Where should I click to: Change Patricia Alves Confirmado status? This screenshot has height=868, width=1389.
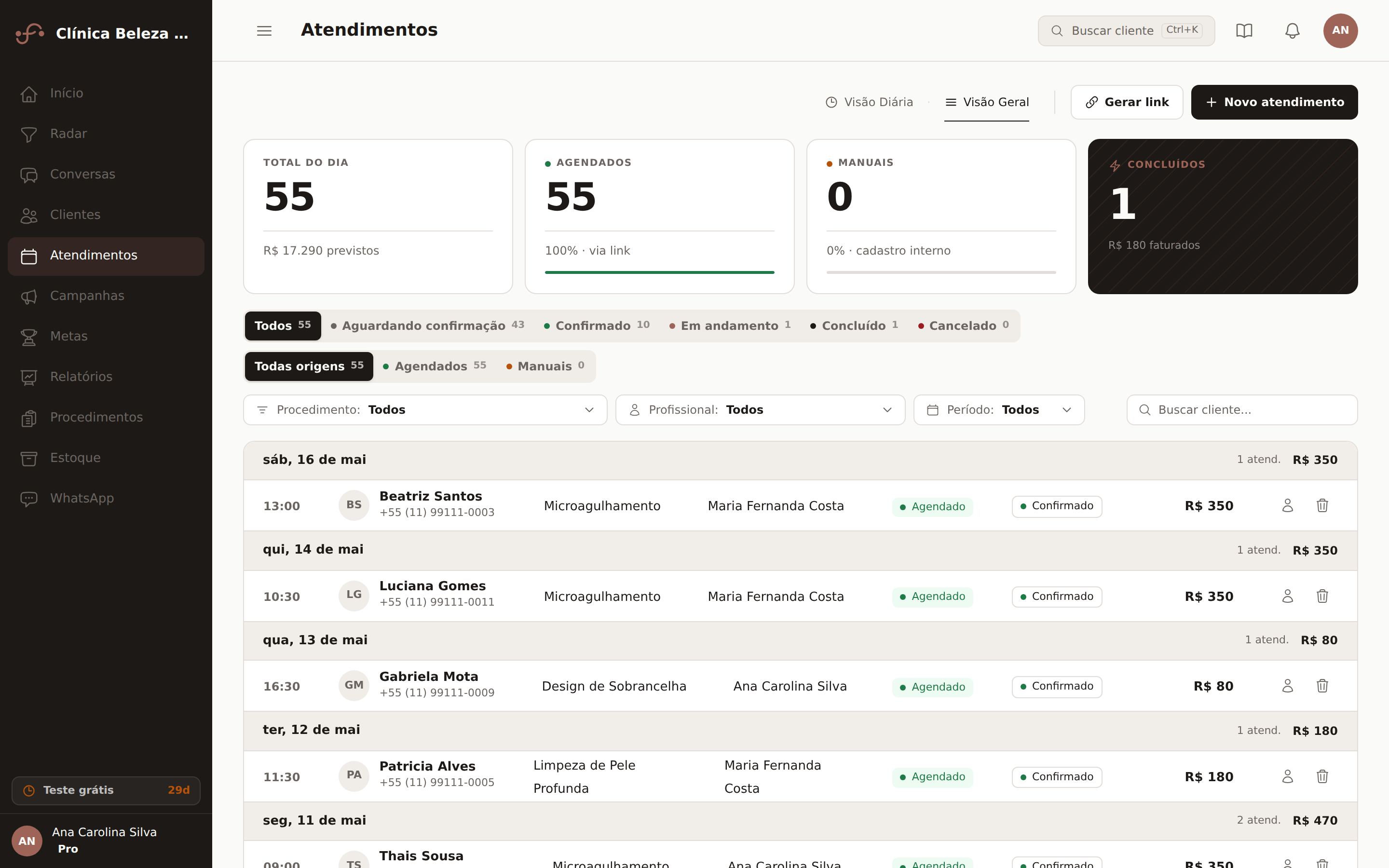pyautogui.click(x=1057, y=777)
